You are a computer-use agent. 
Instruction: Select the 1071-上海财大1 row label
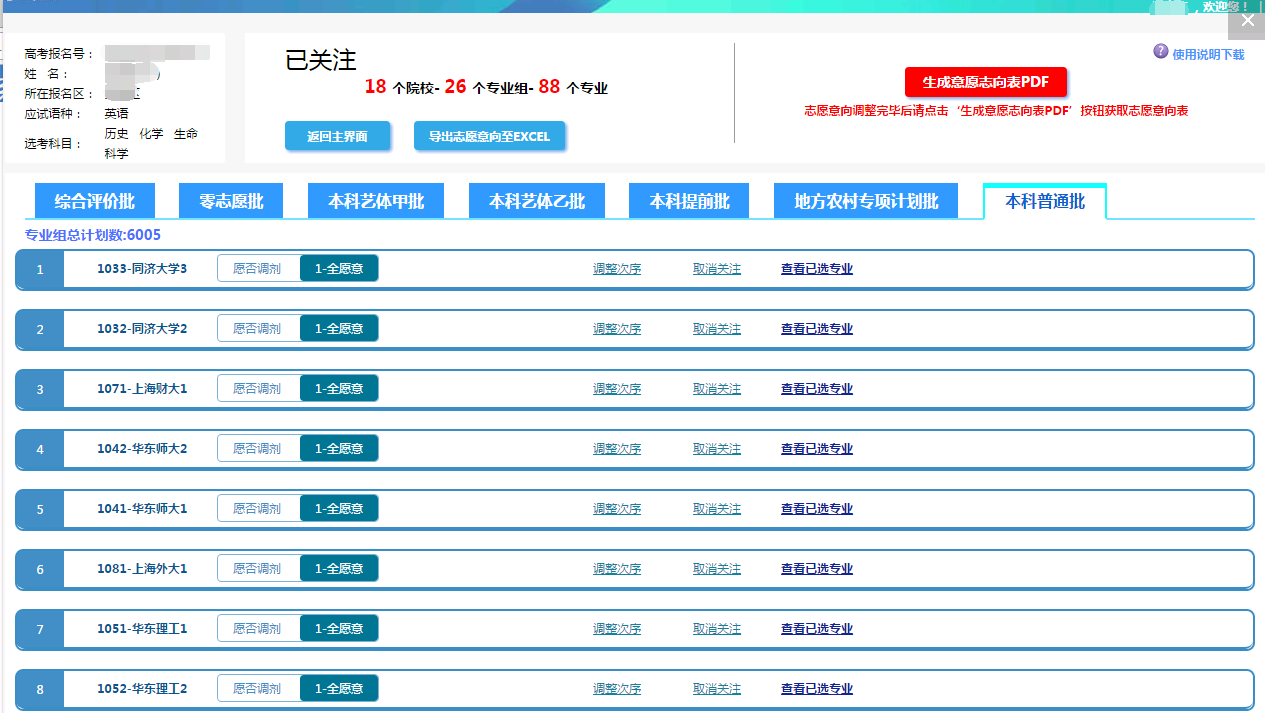142,389
